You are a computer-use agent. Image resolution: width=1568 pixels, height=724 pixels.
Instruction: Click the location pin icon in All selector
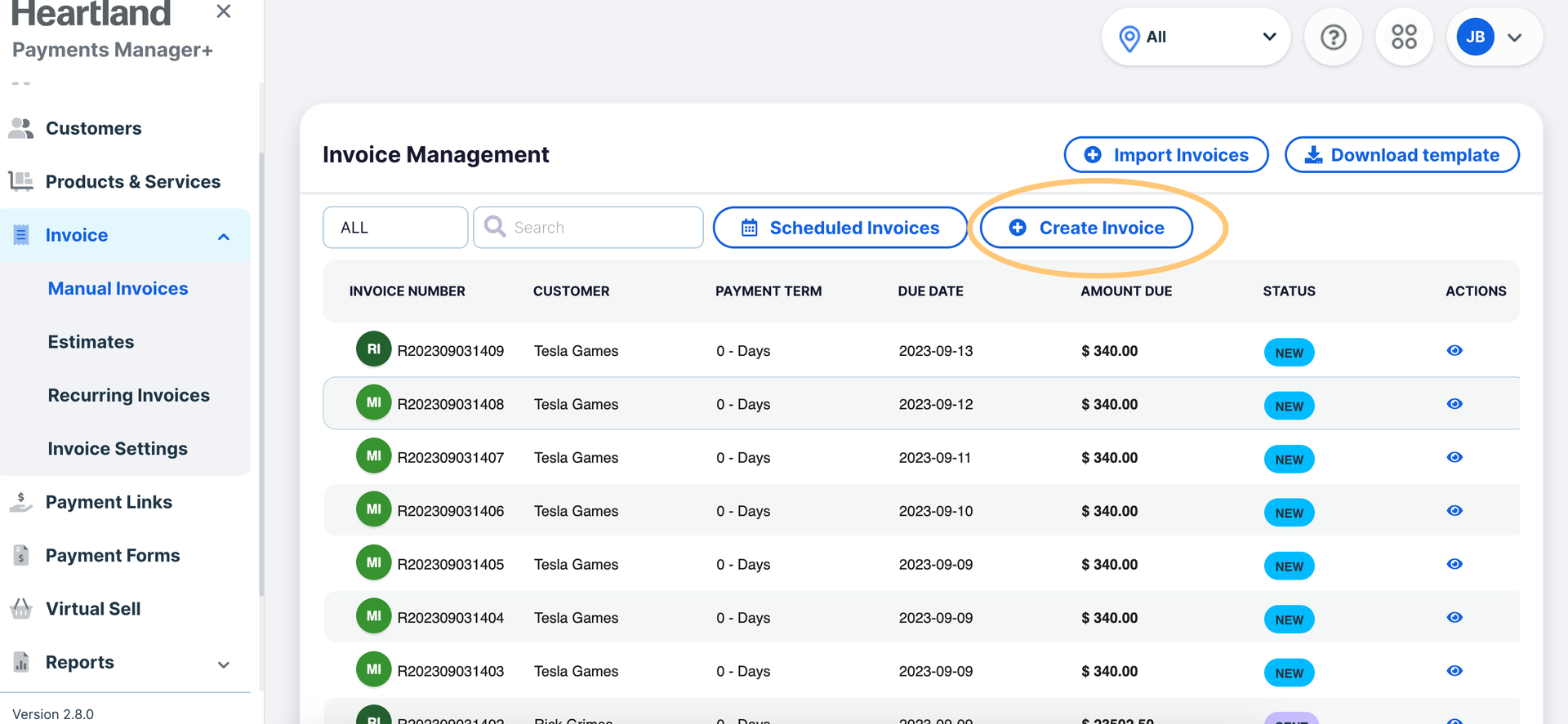[1129, 38]
